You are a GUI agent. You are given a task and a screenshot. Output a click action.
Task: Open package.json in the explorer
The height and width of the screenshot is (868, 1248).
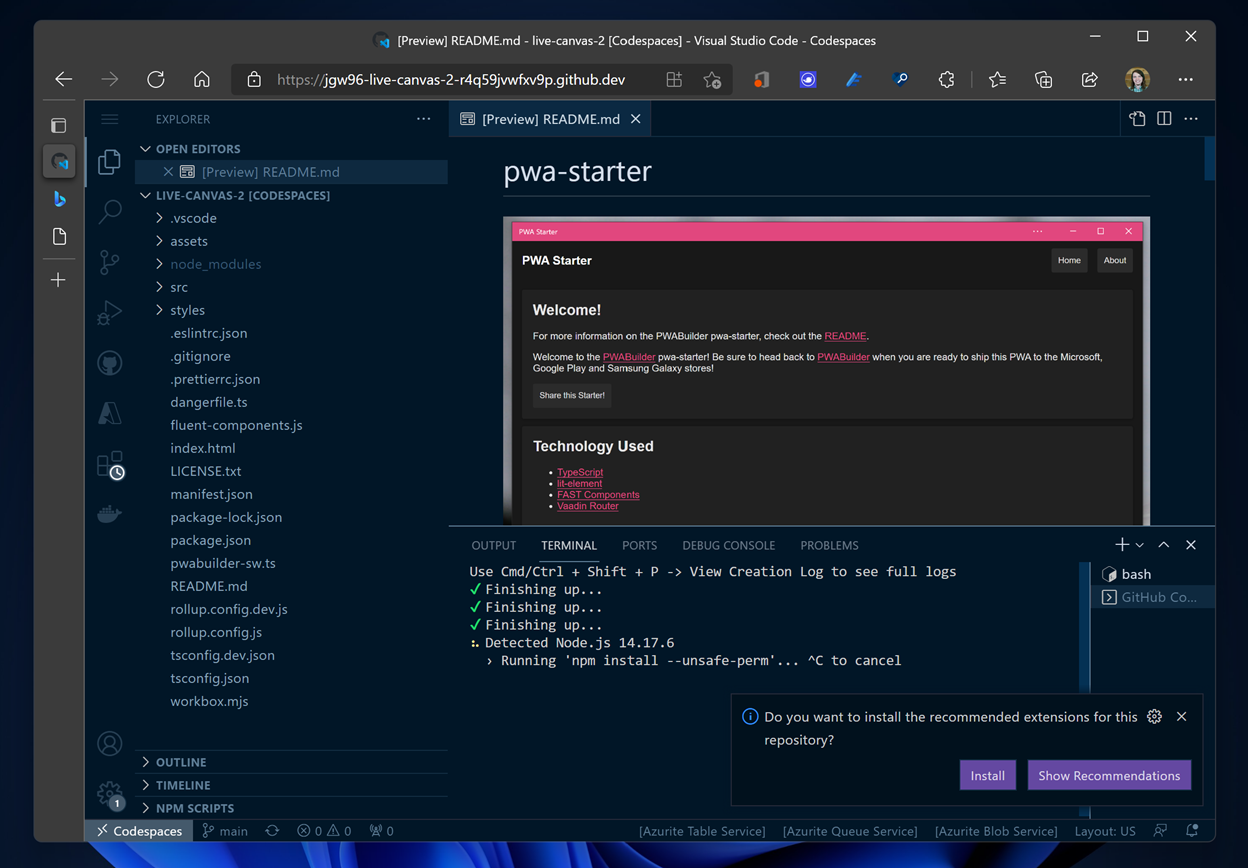(x=210, y=540)
